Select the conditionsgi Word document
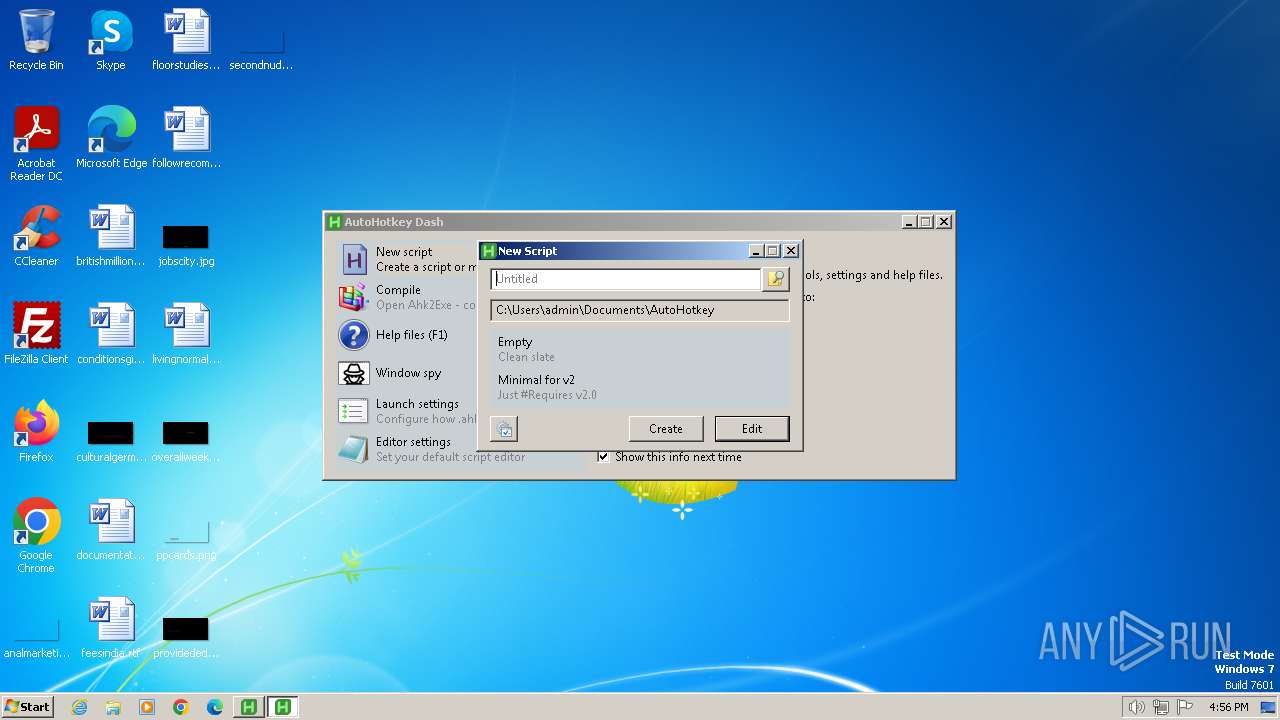This screenshot has width=1280, height=720. (111, 334)
